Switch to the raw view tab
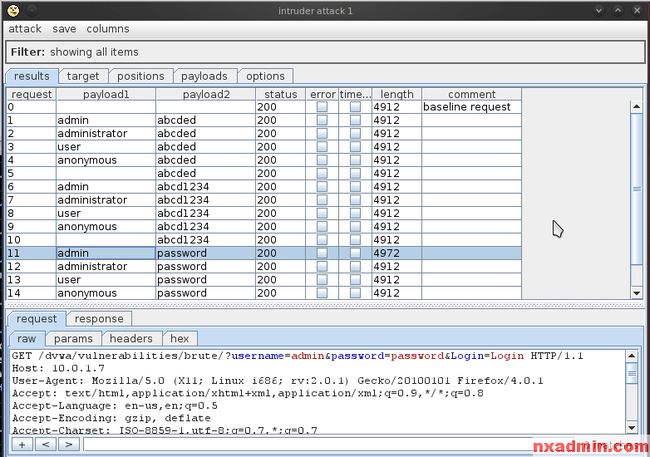Viewport: 650px width, 457px height. 27,339
